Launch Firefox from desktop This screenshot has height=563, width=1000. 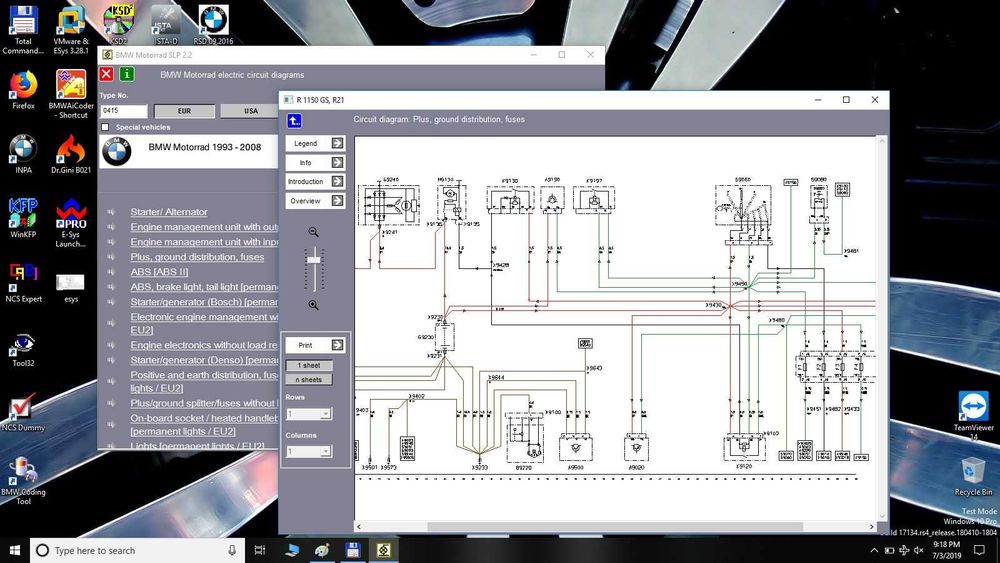tap(23, 90)
